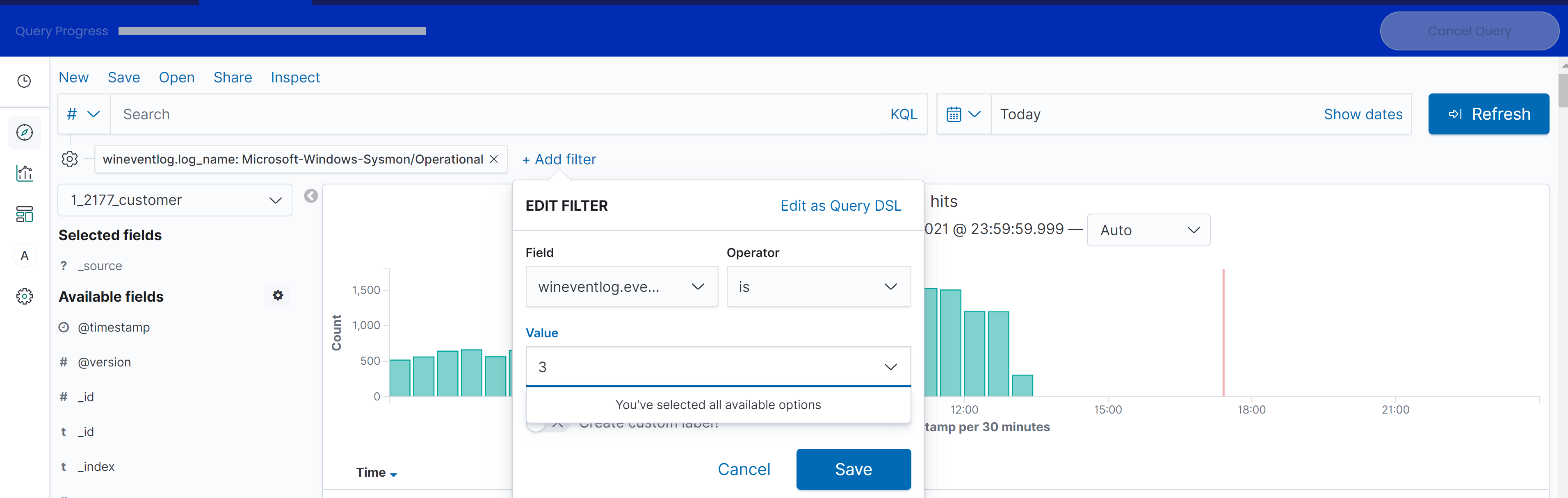The width and height of the screenshot is (1568, 498).
Task: Expand the 1_2177_customer index pattern dropdown
Action: coord(175,200)
